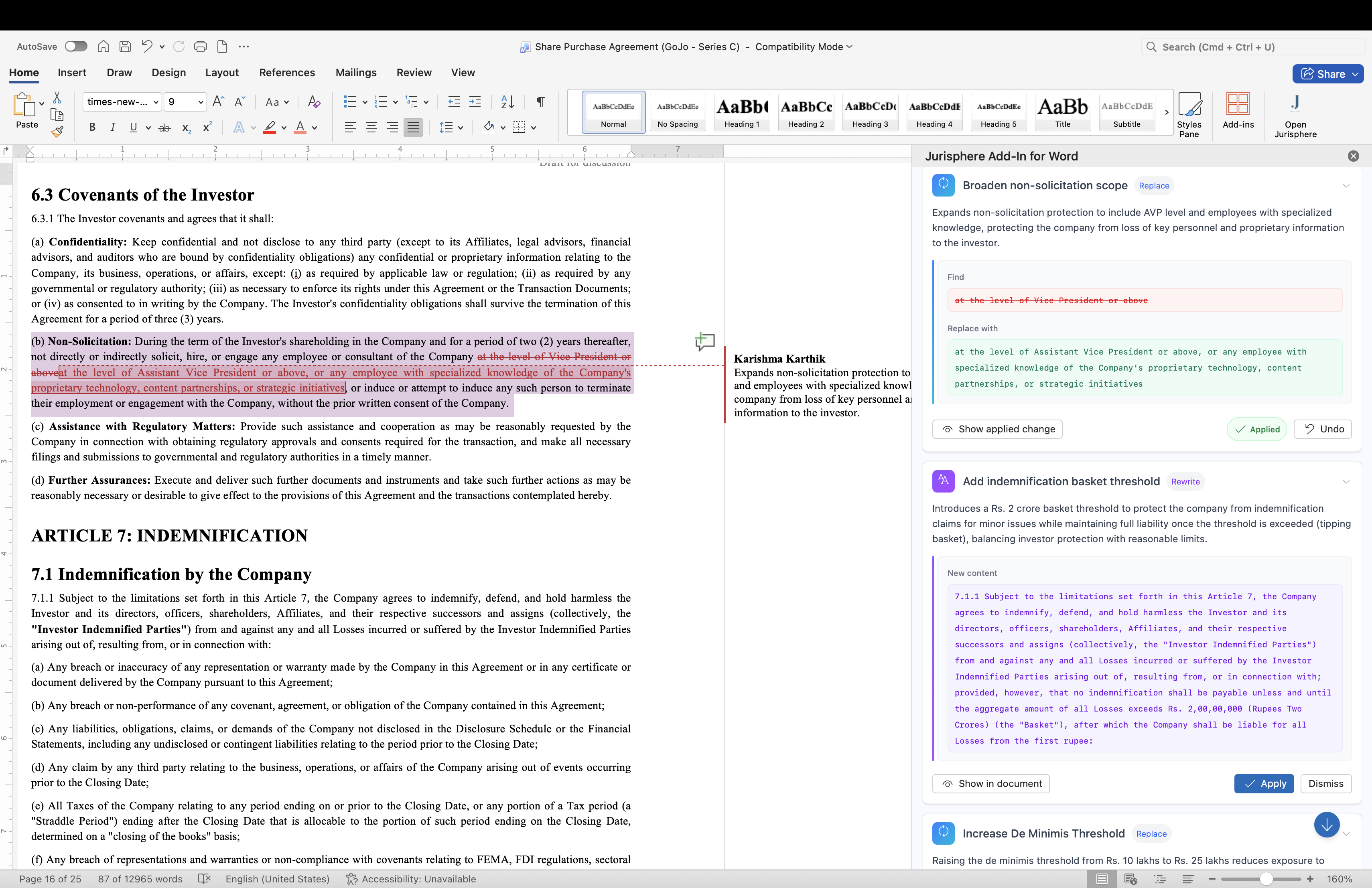1372x888 pixels.
Task: Click the Print icon in title bar
Action: pyautogui.click(x=200, y=47)
